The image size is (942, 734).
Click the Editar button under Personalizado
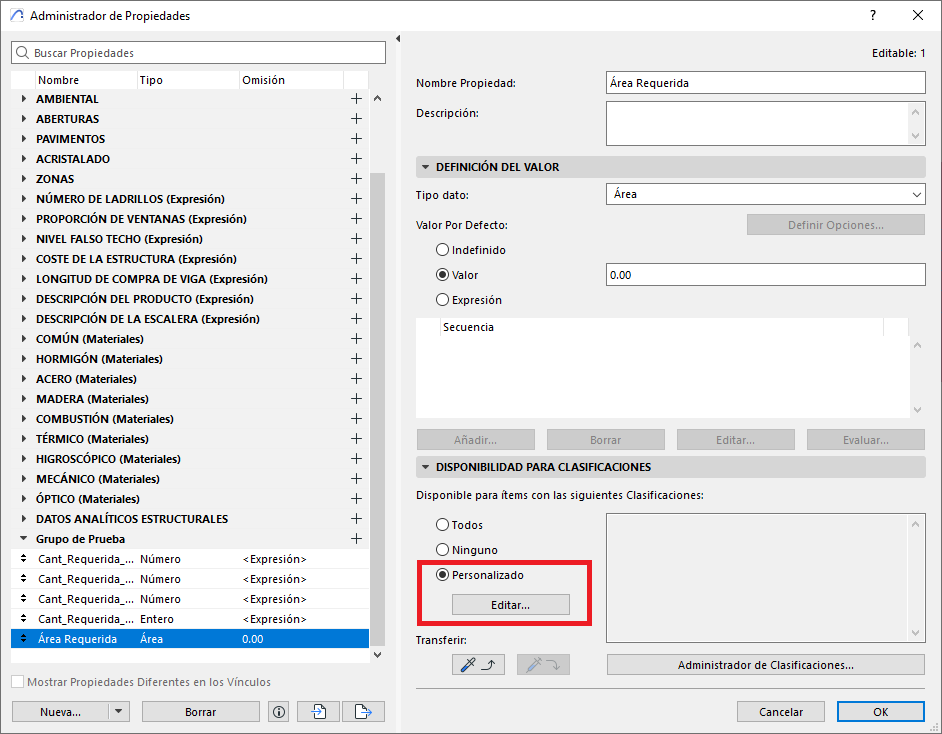[510, 605]
